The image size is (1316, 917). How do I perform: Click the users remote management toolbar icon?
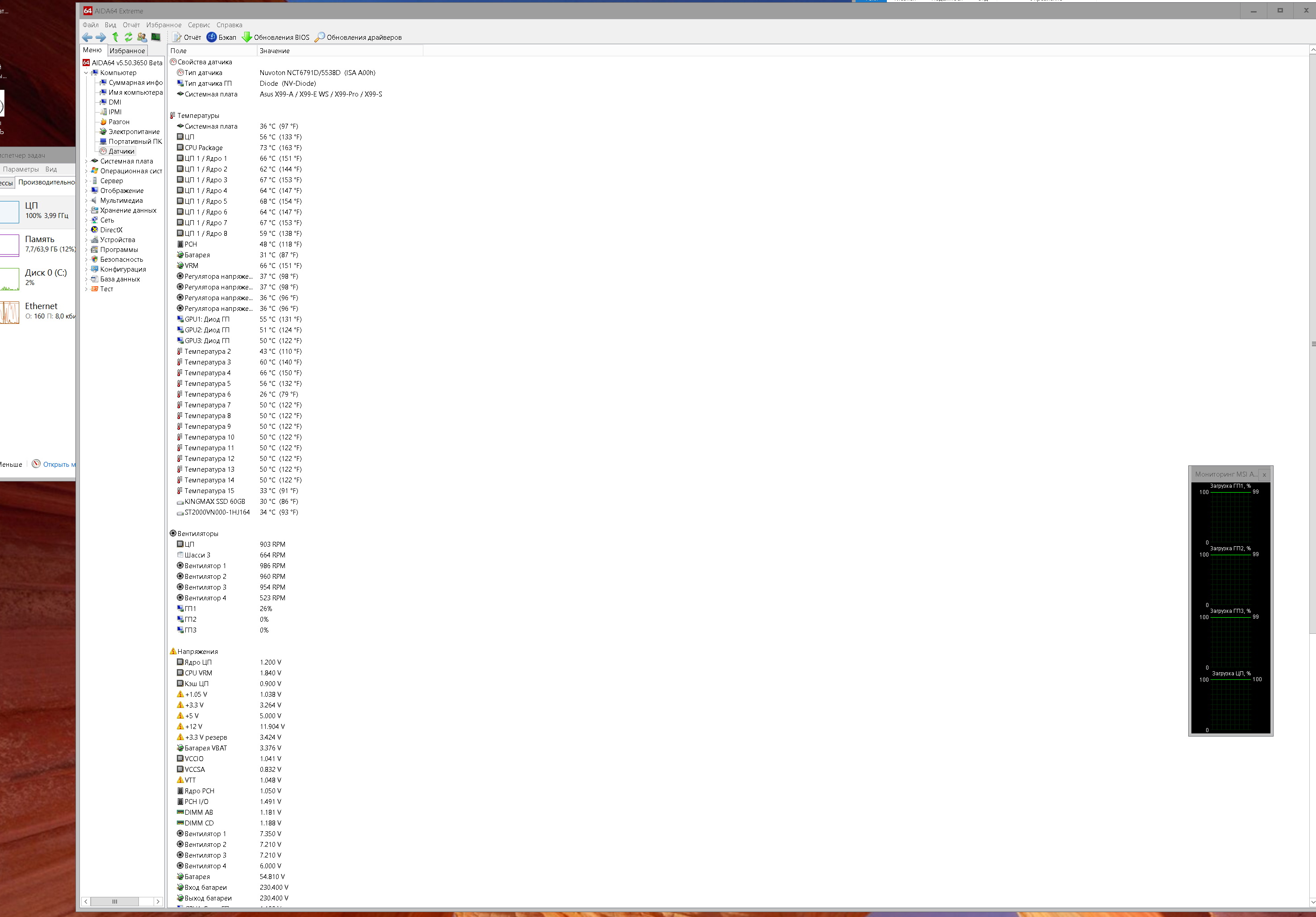[142, 37]
